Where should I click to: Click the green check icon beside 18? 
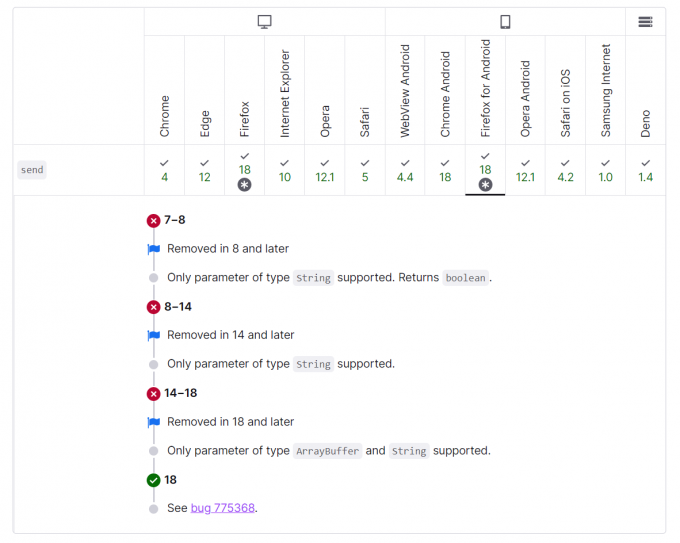coord(154,480)
